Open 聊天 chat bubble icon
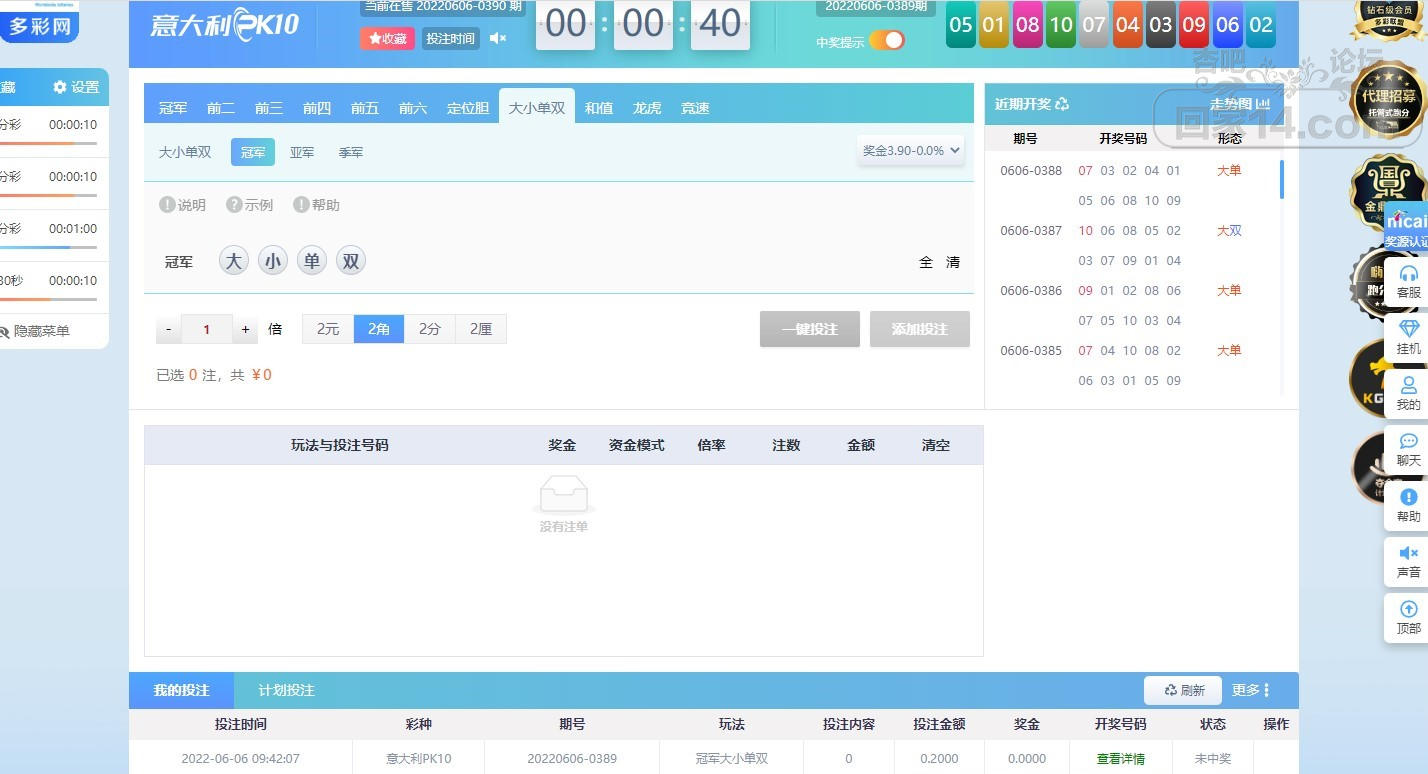Viewport: 1428px width, 774px height. [1409, 441]
